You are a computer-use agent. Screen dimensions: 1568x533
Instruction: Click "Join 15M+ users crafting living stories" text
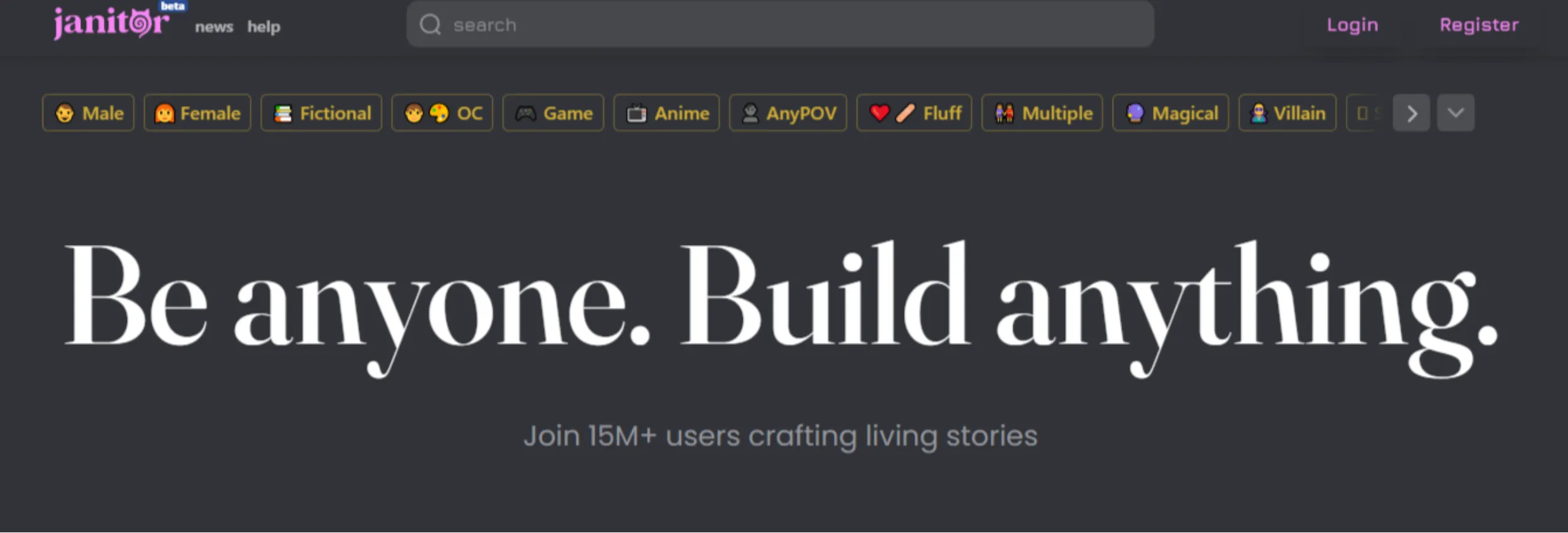point(780,436)
